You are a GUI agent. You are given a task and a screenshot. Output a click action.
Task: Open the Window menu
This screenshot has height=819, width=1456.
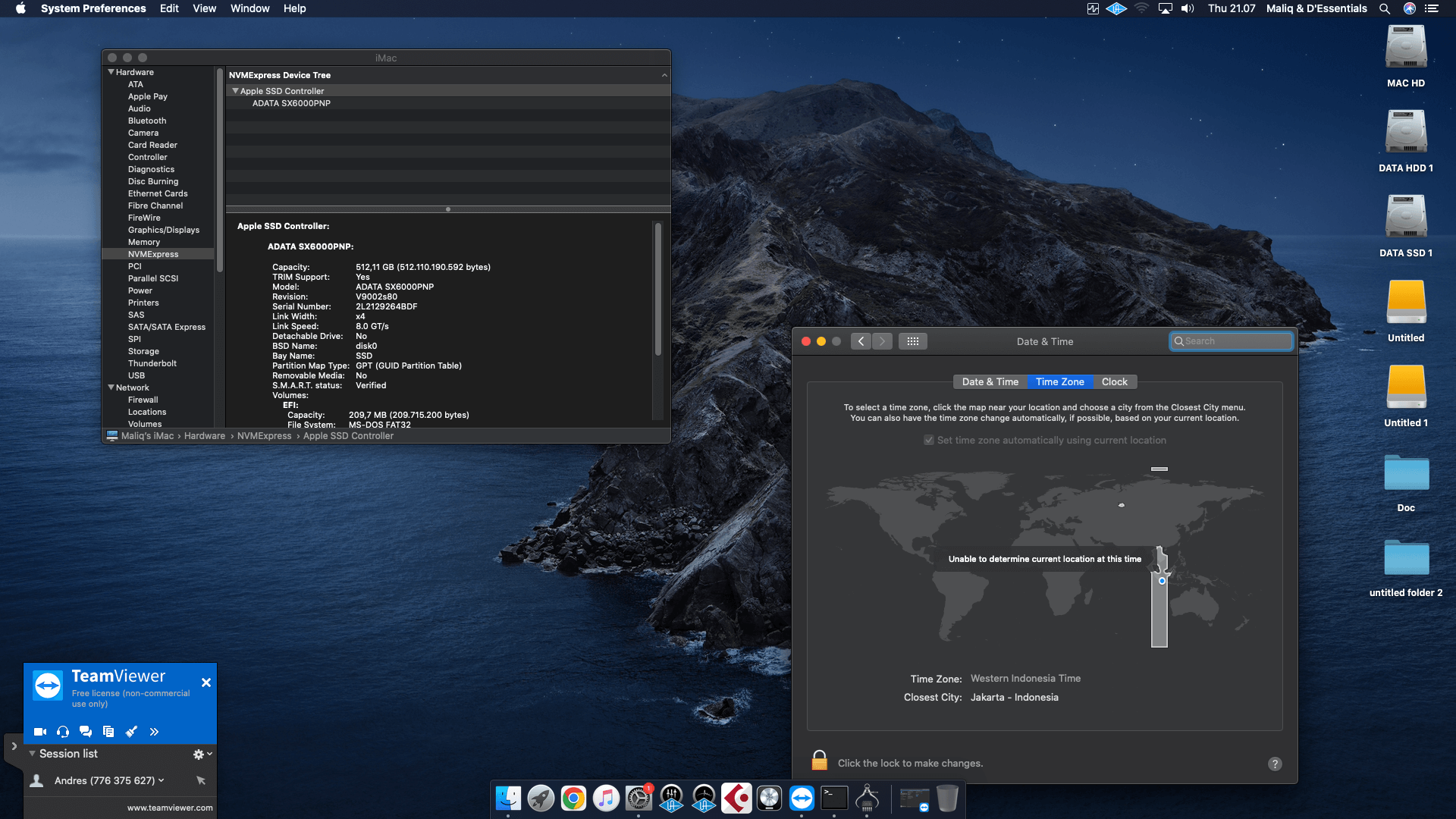(x=250, y=8)
